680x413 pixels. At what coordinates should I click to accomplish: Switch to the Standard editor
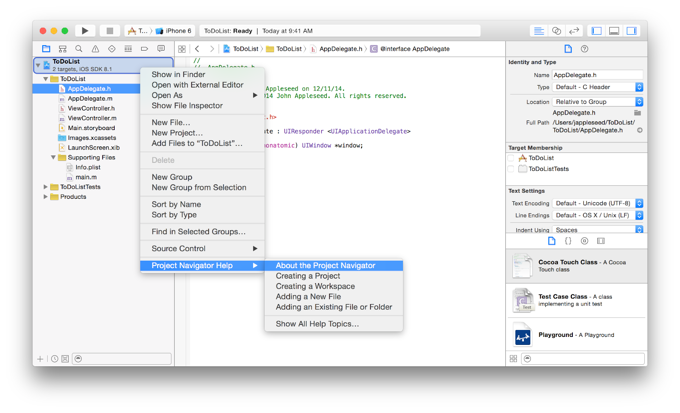coord(539,30)
